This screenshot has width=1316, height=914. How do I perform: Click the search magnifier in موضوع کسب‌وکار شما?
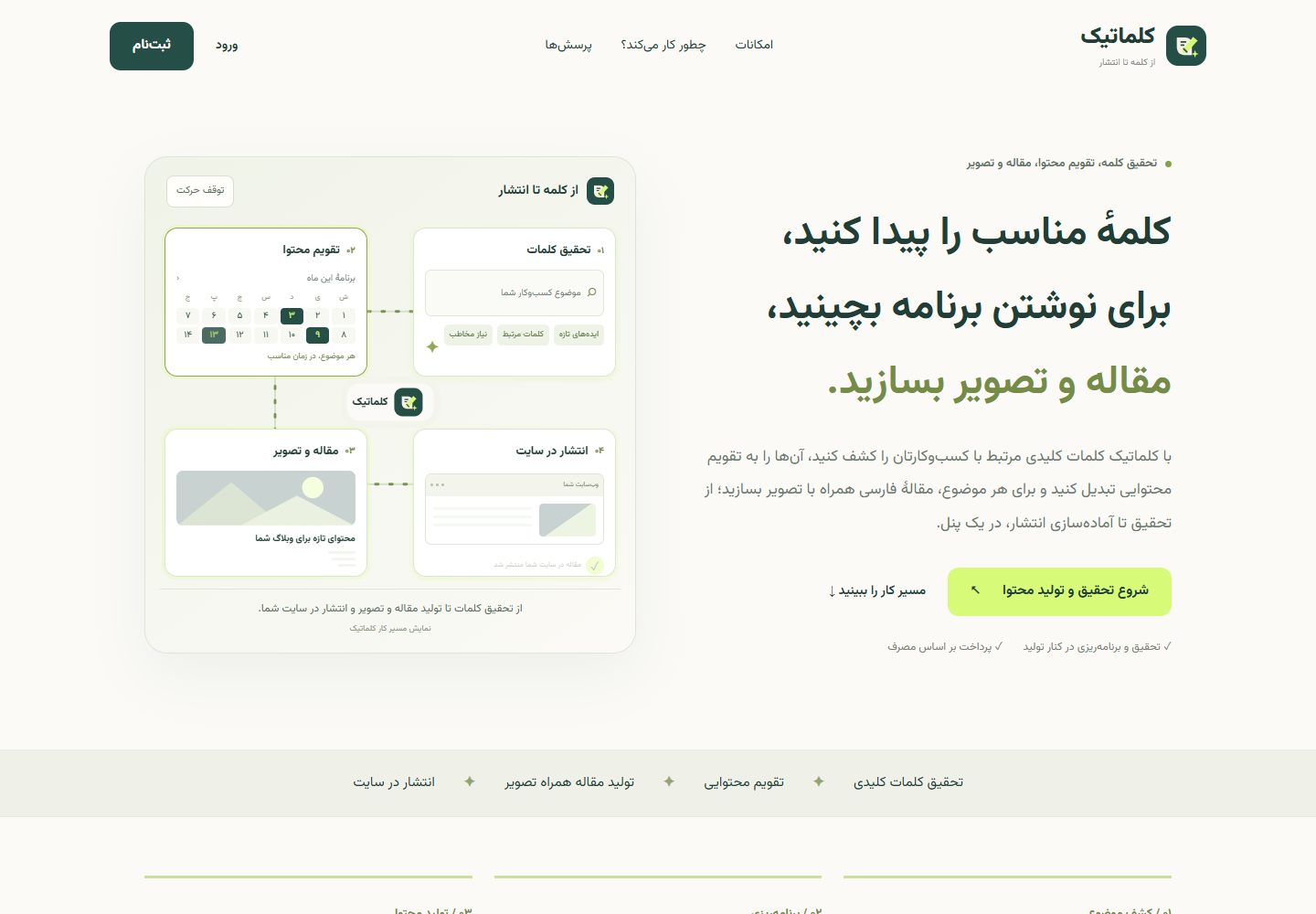click(x=591, y=292)
